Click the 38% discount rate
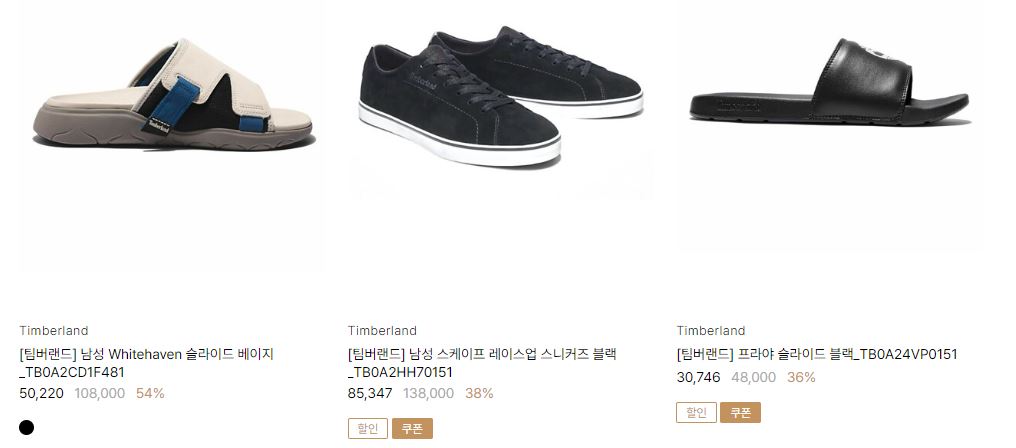The height and width of the screenshot is (448, 1016). pos(479,393)
